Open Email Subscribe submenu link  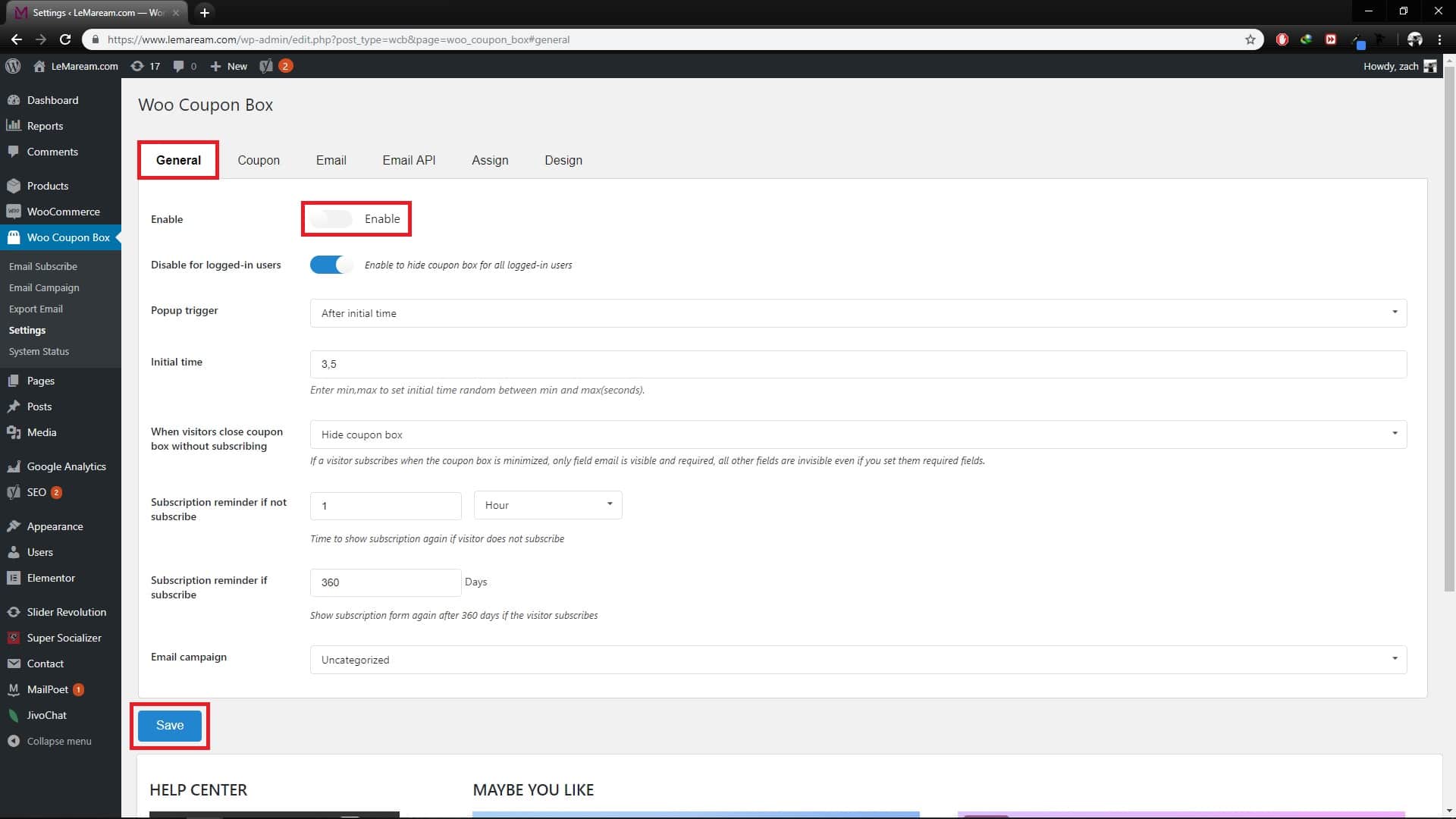pyautogui.click(x=43, y=266)
